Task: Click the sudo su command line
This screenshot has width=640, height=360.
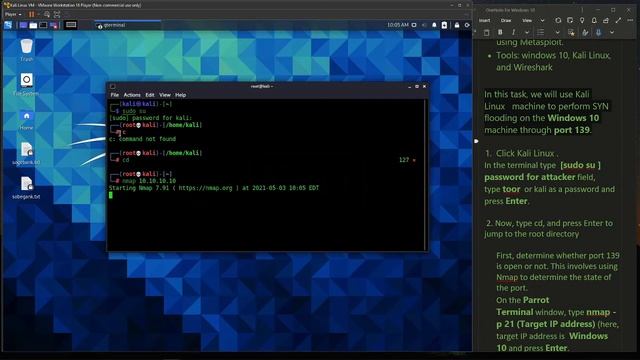Action: (x=134, y=111)
